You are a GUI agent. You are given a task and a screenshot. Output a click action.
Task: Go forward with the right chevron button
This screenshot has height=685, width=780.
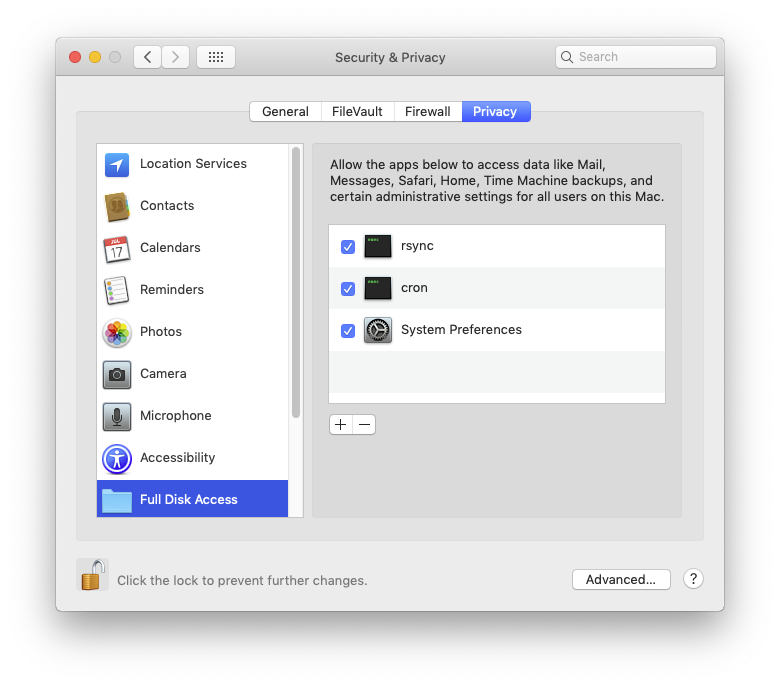176,57
